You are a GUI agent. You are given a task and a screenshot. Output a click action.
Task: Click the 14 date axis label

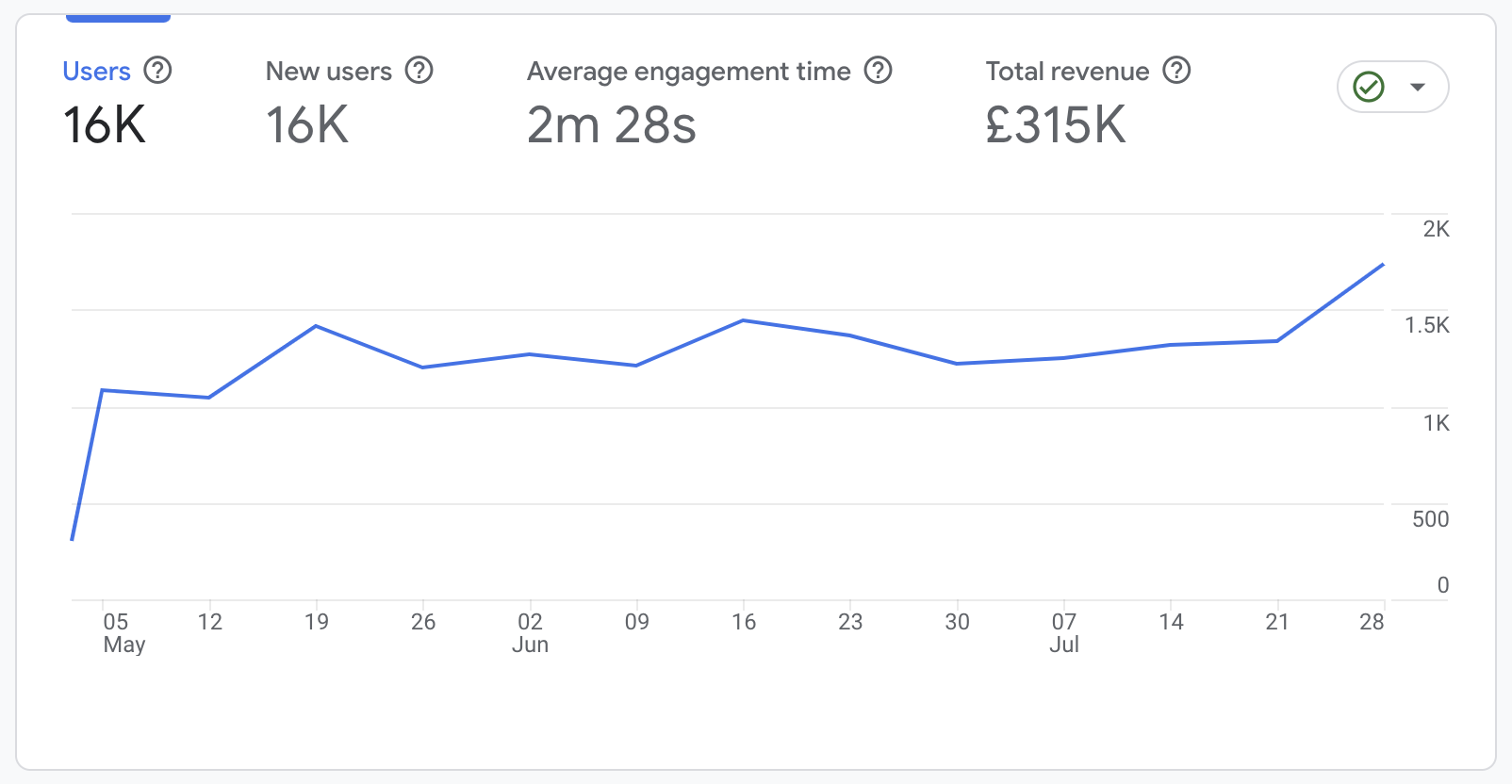coord(1171,622)
